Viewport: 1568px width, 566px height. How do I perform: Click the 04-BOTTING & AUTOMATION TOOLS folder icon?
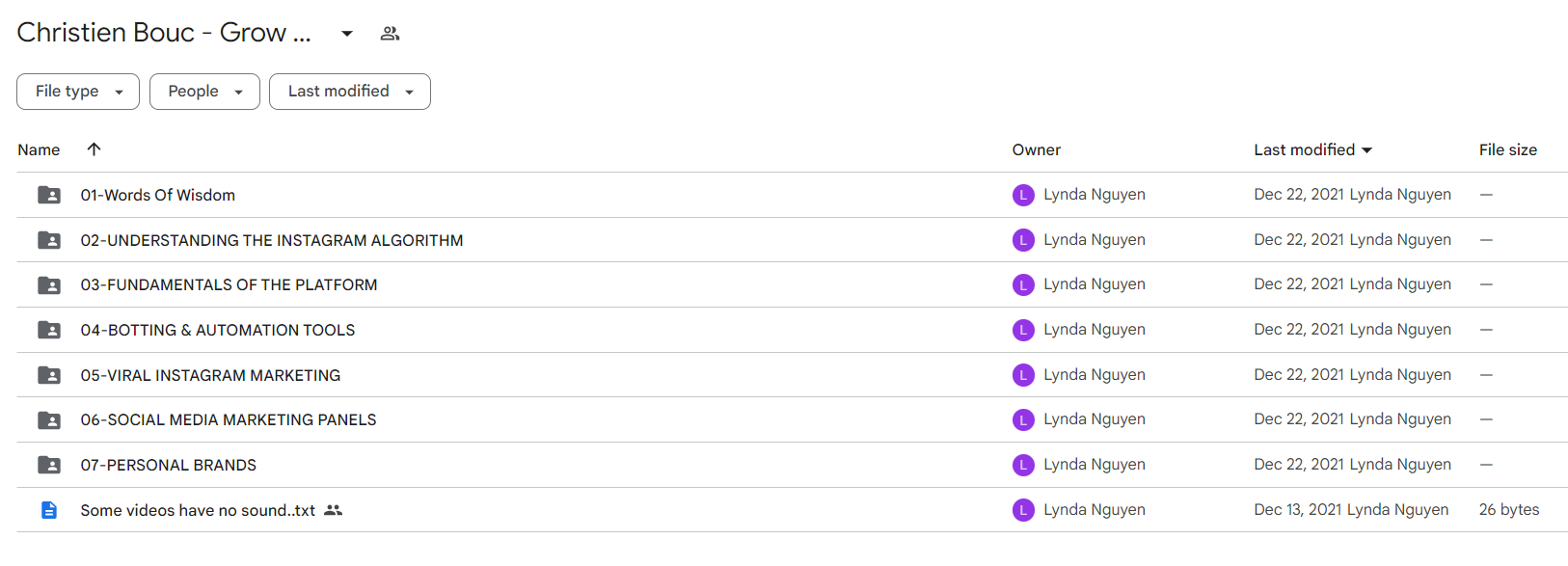tap(49, 330)
